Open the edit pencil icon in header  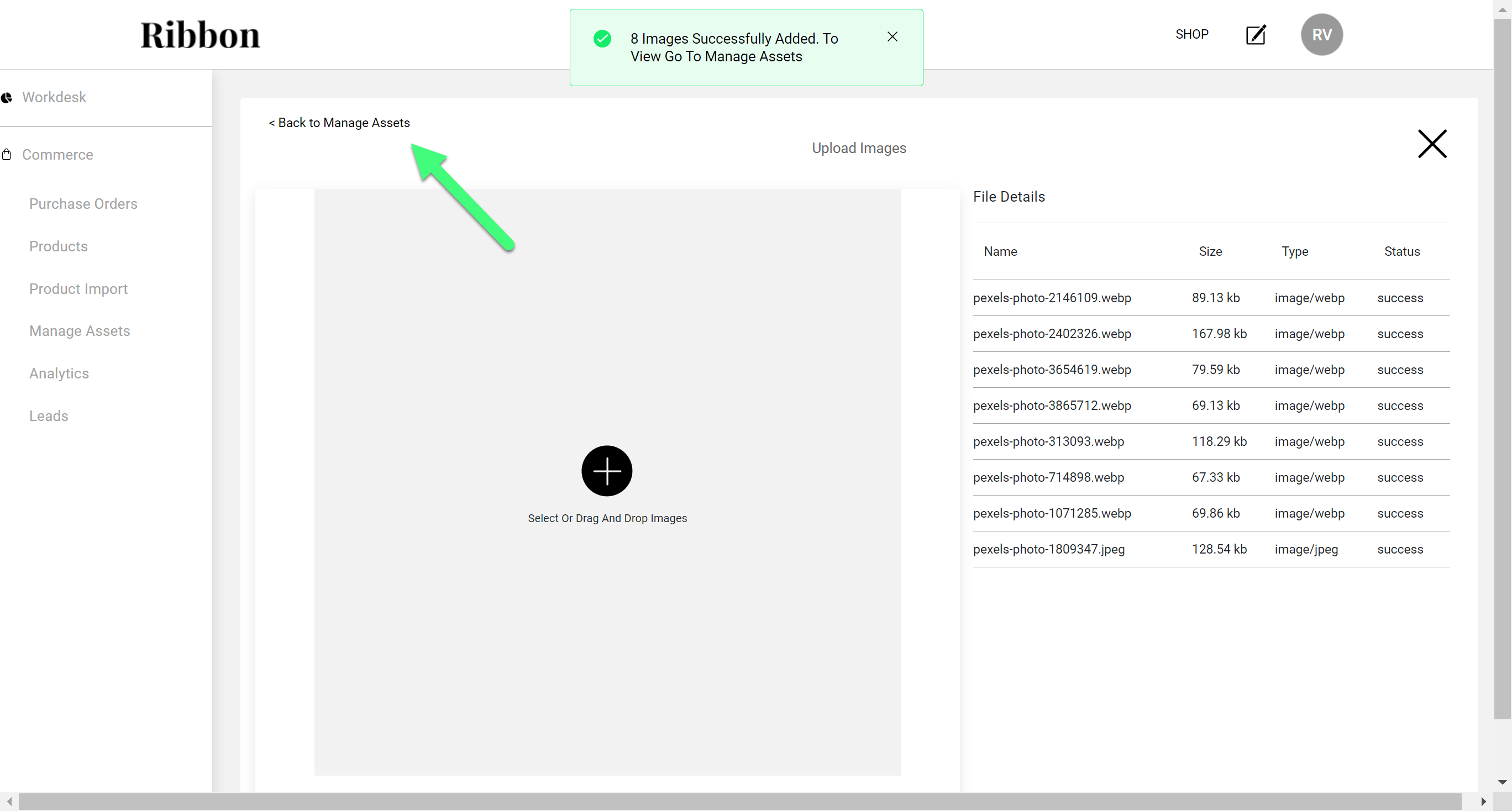1255,35
